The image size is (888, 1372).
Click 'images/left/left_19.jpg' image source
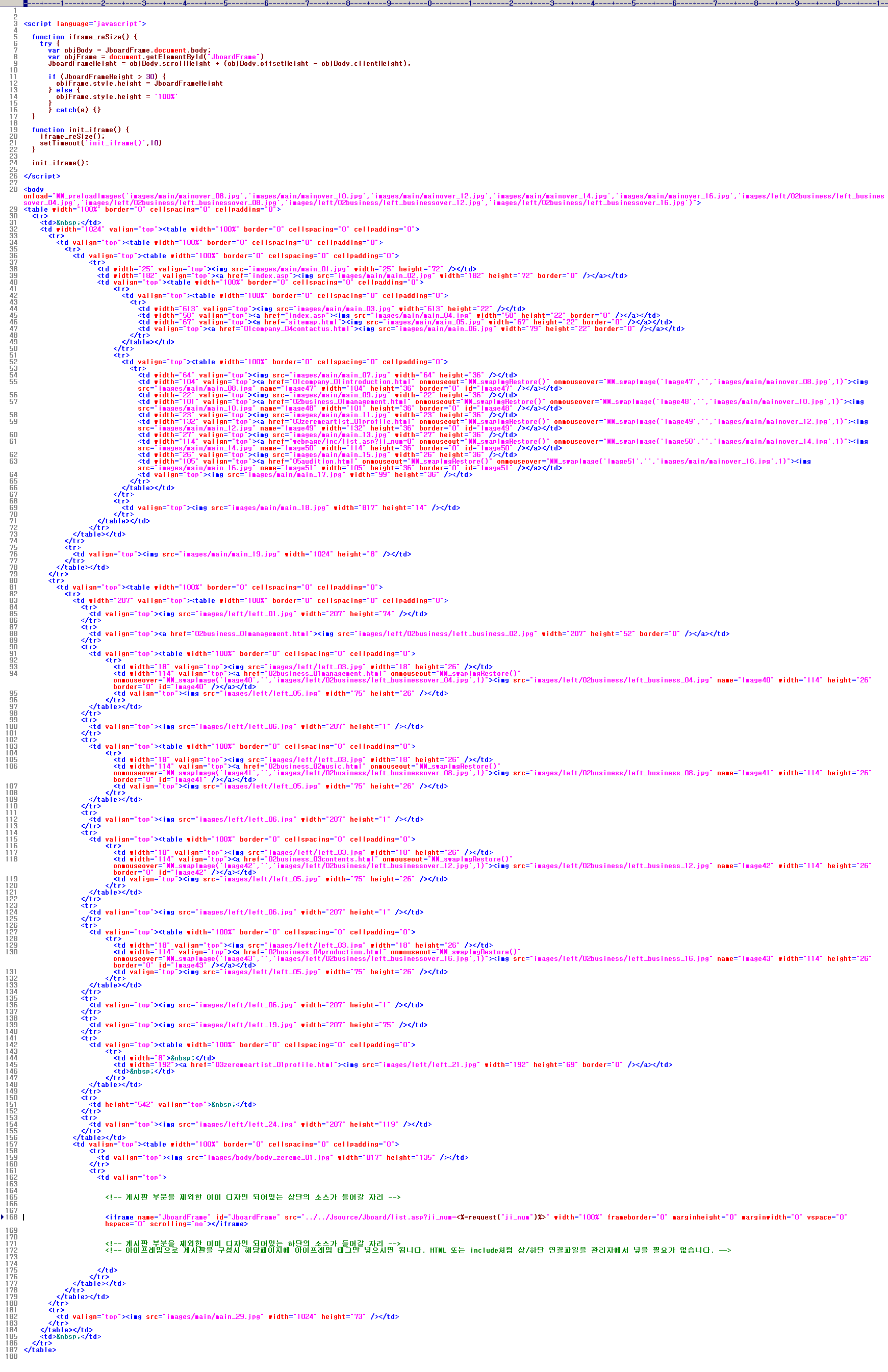coord(247,1025)
